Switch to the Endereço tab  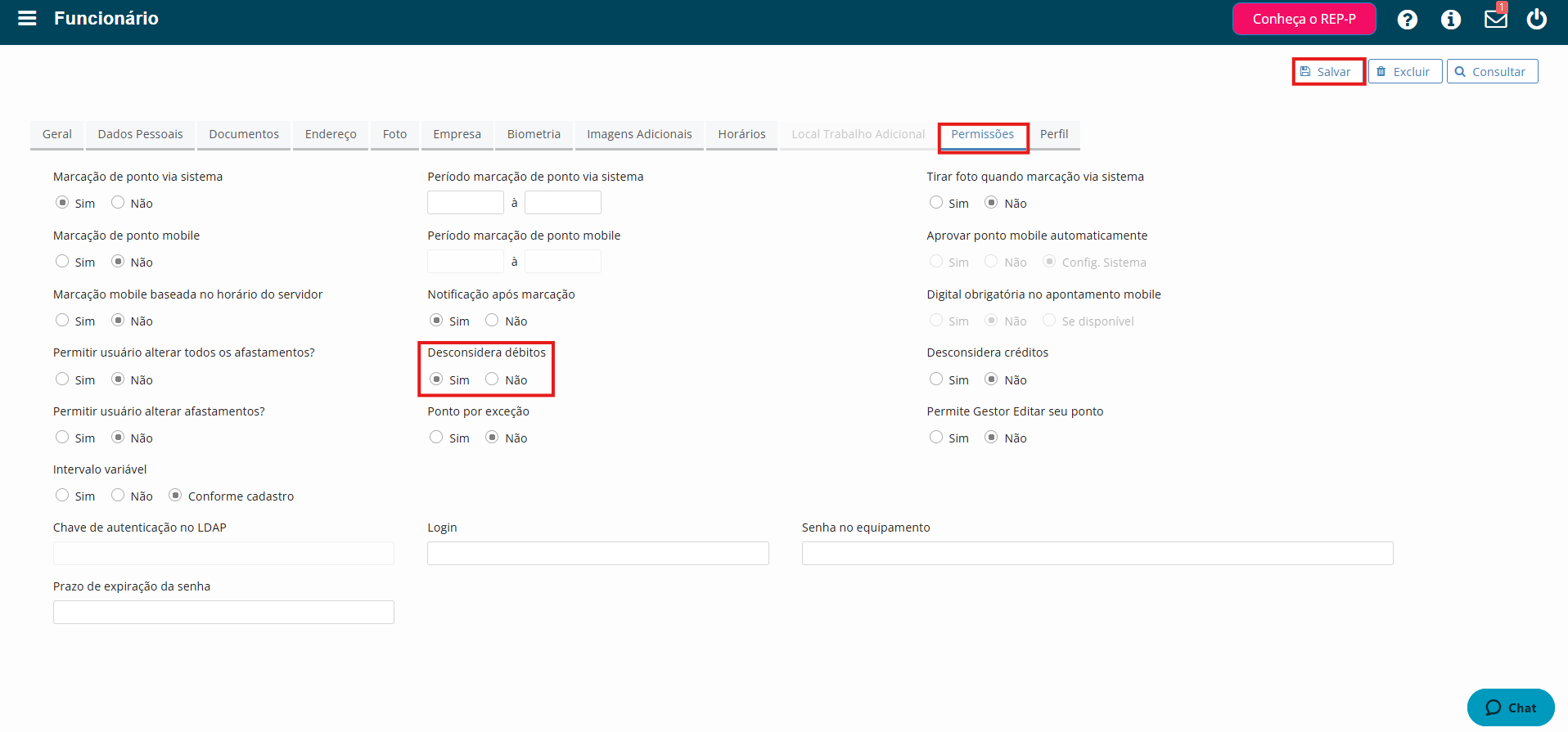click(x=331, y=134)
